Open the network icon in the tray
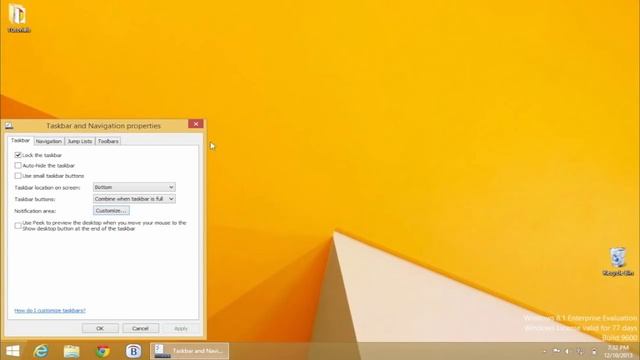 [x=580, y=351]
